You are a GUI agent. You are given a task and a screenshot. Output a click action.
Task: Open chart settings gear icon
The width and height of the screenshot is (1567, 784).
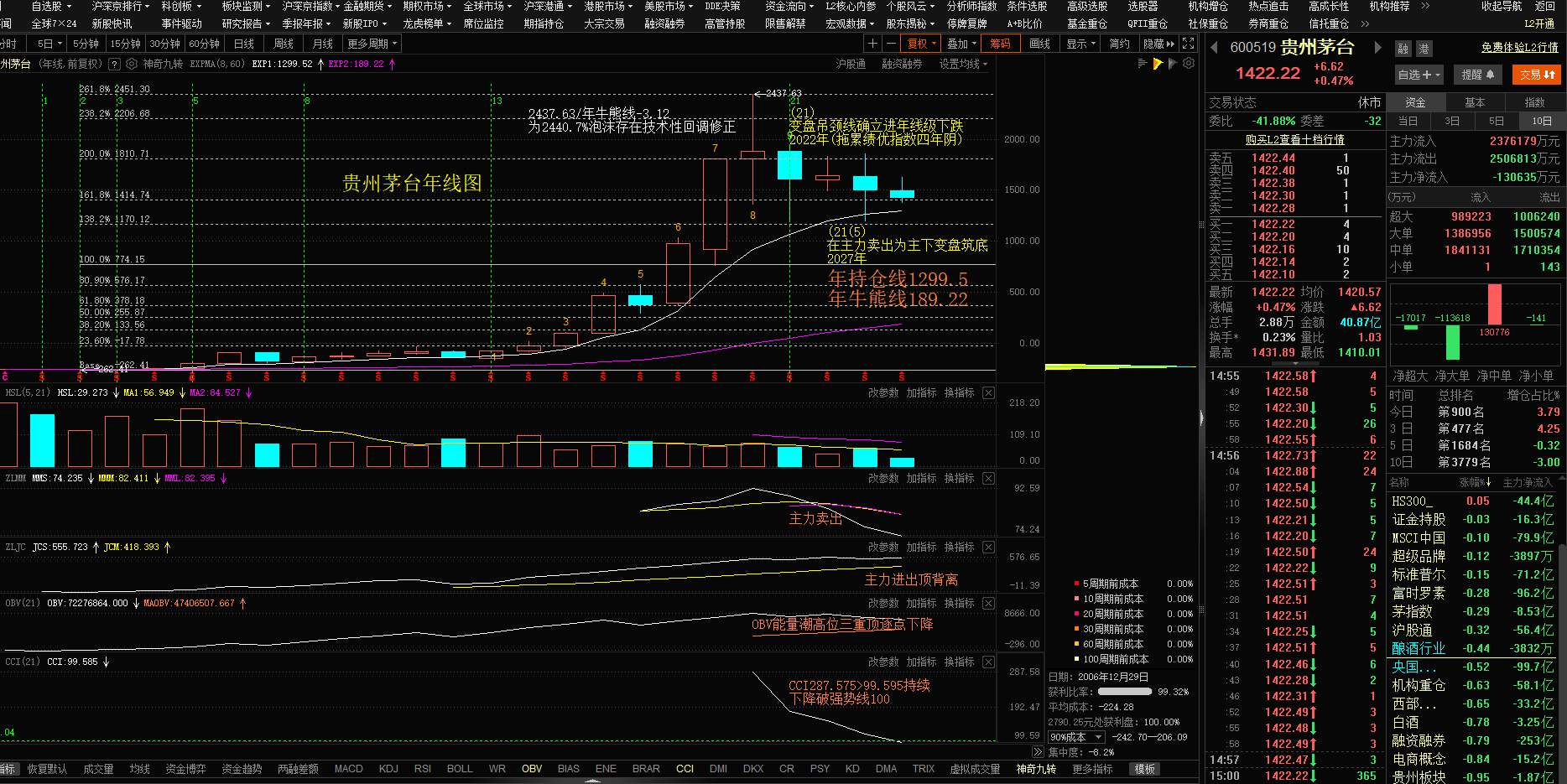point(1189,64)
